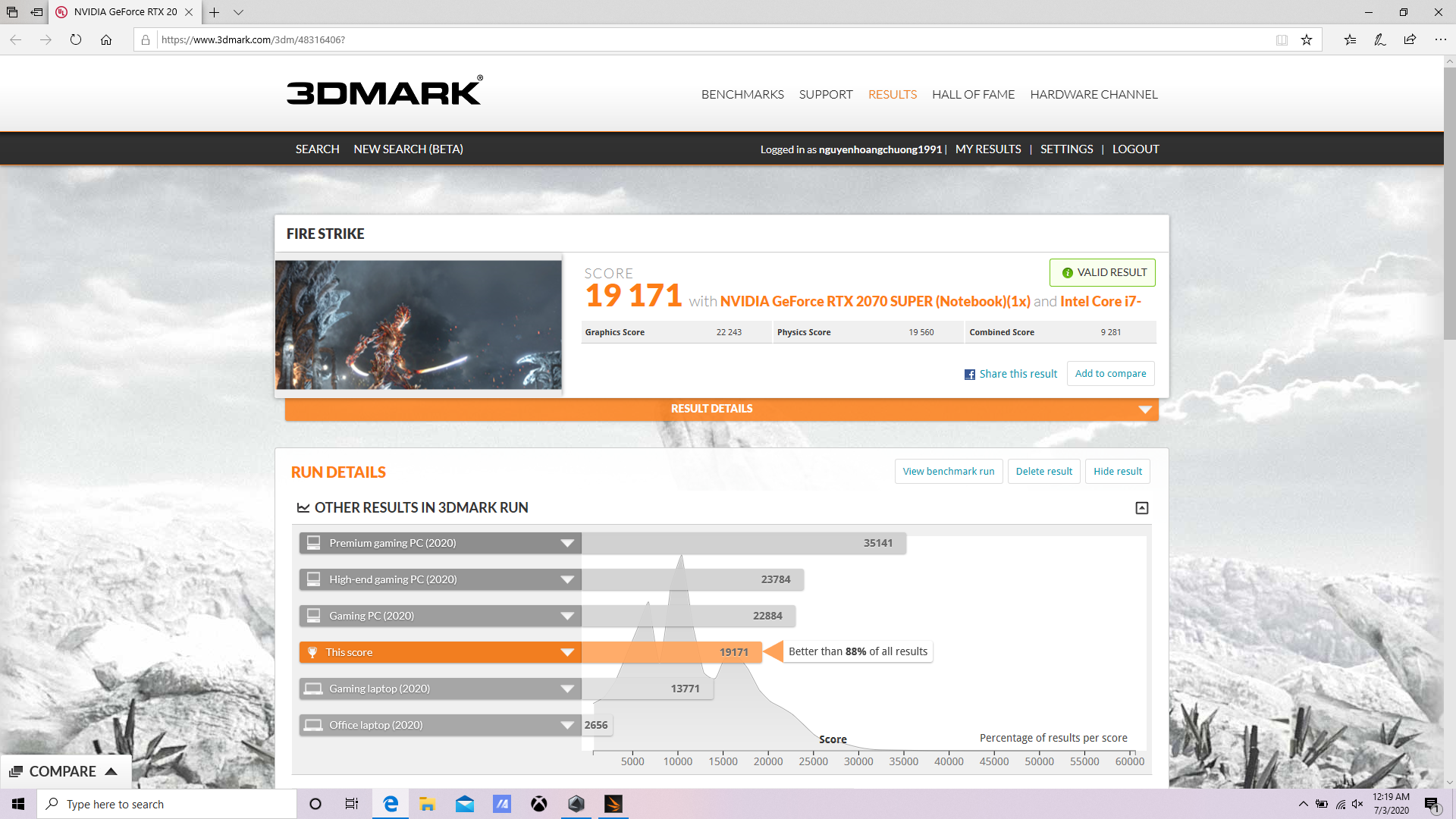Image resolution: width=1456 pixels, height=819 pixels.
Task: Expand the RESULT DETAILS bar
Action: pos(721,409)
